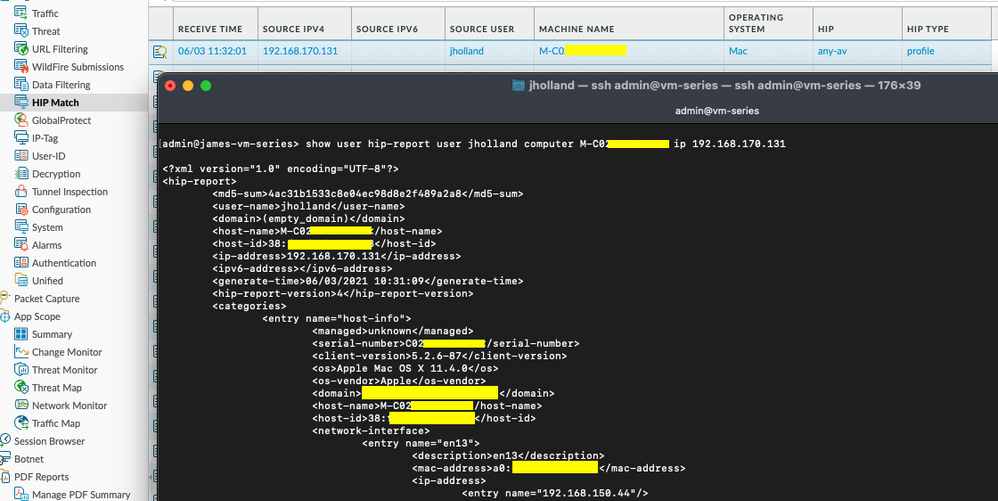Viewport: 998px width, 501px height.
Task: Click the log detail magnifier icon in first row
Action: tap(159, 51)
